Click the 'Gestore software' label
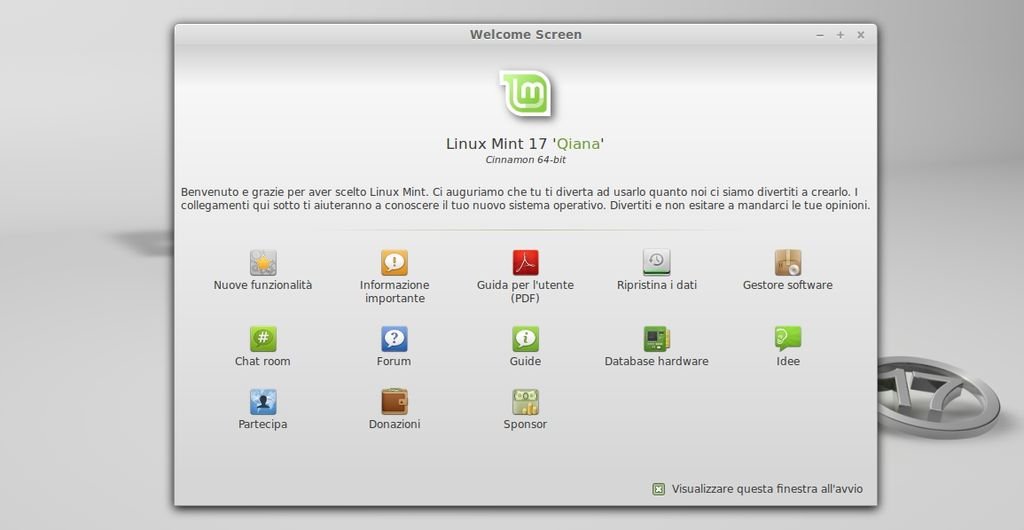Viewport: 1024px width, 530px height. [788, 285]
